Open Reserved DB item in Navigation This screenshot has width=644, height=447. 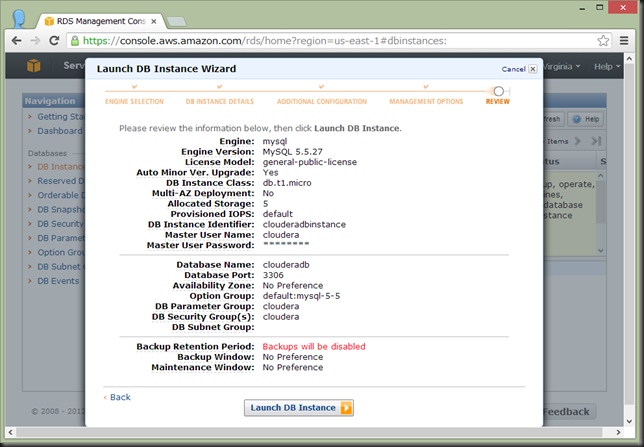pyautogui.click(x=61, y=181)
